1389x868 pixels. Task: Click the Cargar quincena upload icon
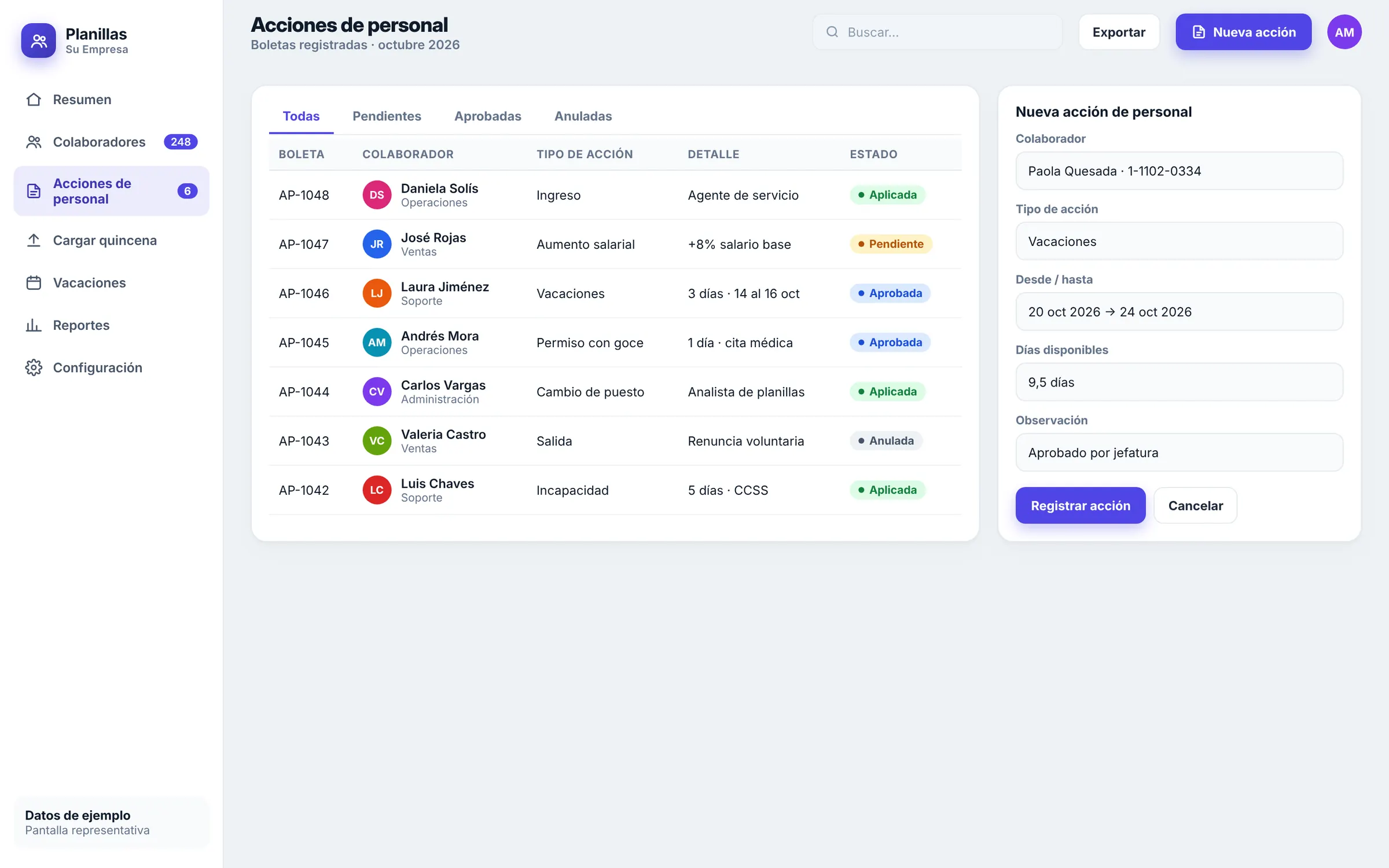[x=34, y=240]
